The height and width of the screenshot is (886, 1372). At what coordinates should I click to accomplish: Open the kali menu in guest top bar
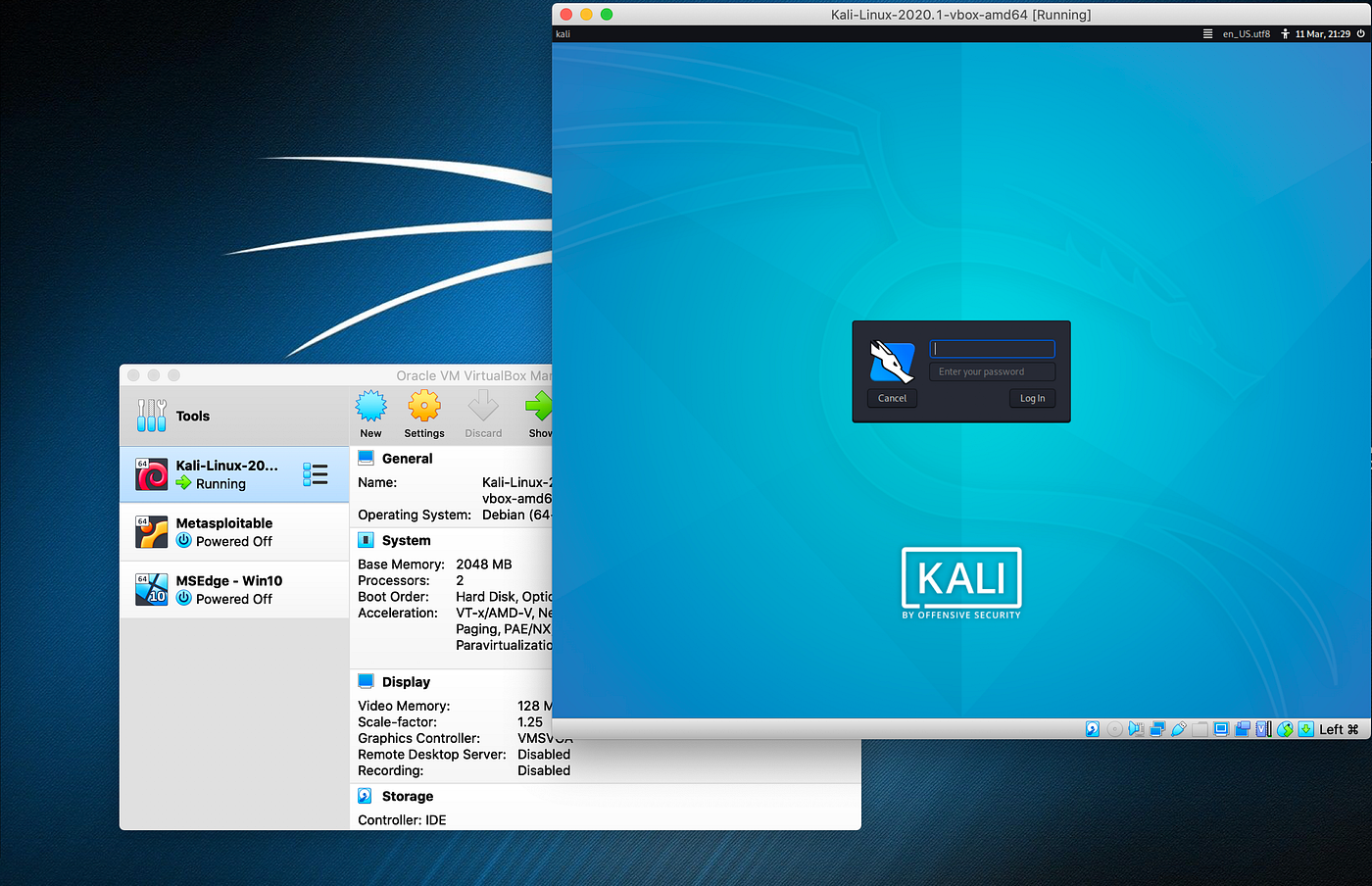coord(563,32)
